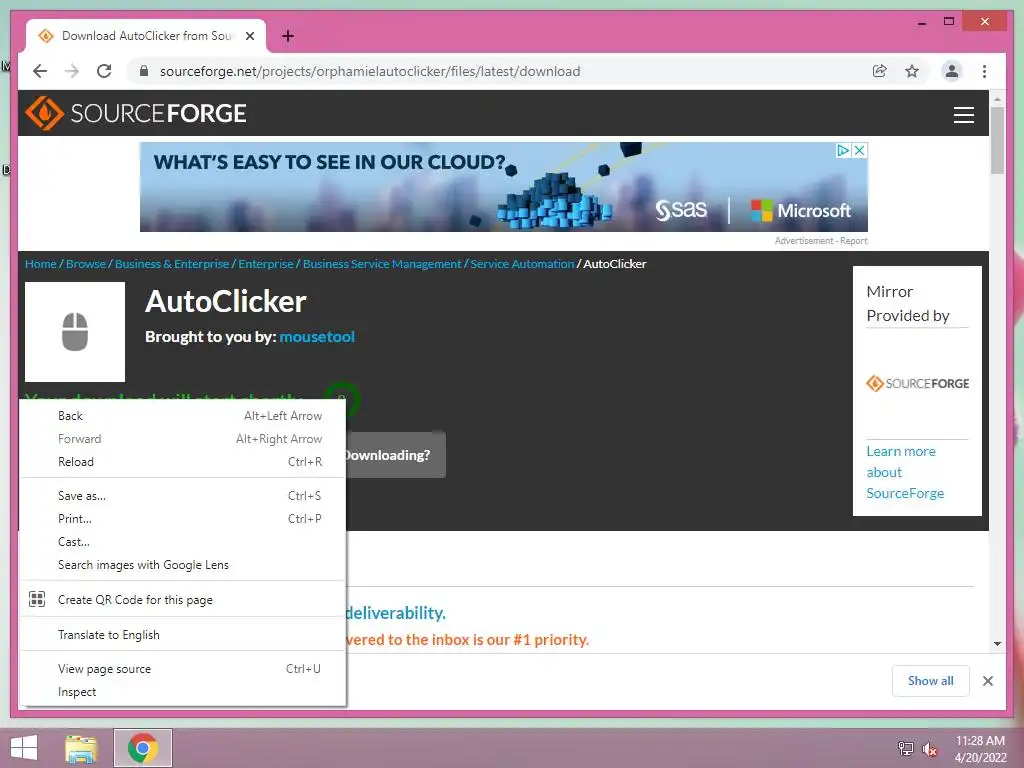
Task: Click the Chrome taskbar icon
Action: (143, 748)
